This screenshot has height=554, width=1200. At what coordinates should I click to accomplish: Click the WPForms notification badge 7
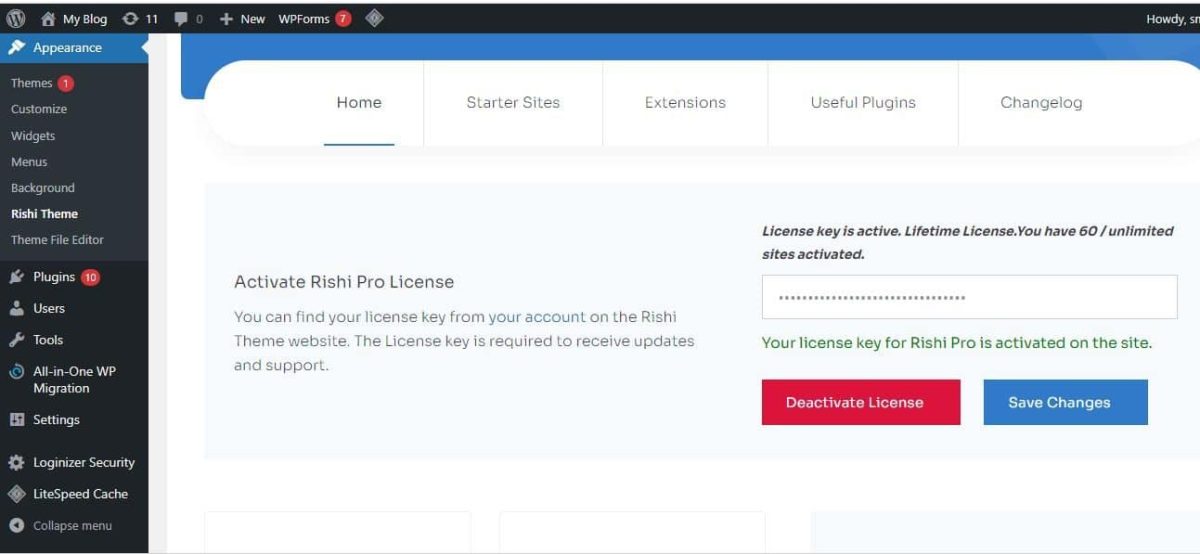(x=343, y=18)
